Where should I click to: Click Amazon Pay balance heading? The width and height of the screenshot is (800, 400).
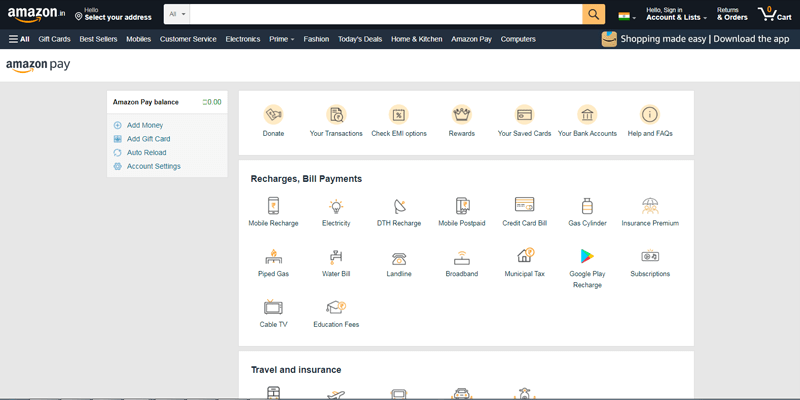(145, 102)
